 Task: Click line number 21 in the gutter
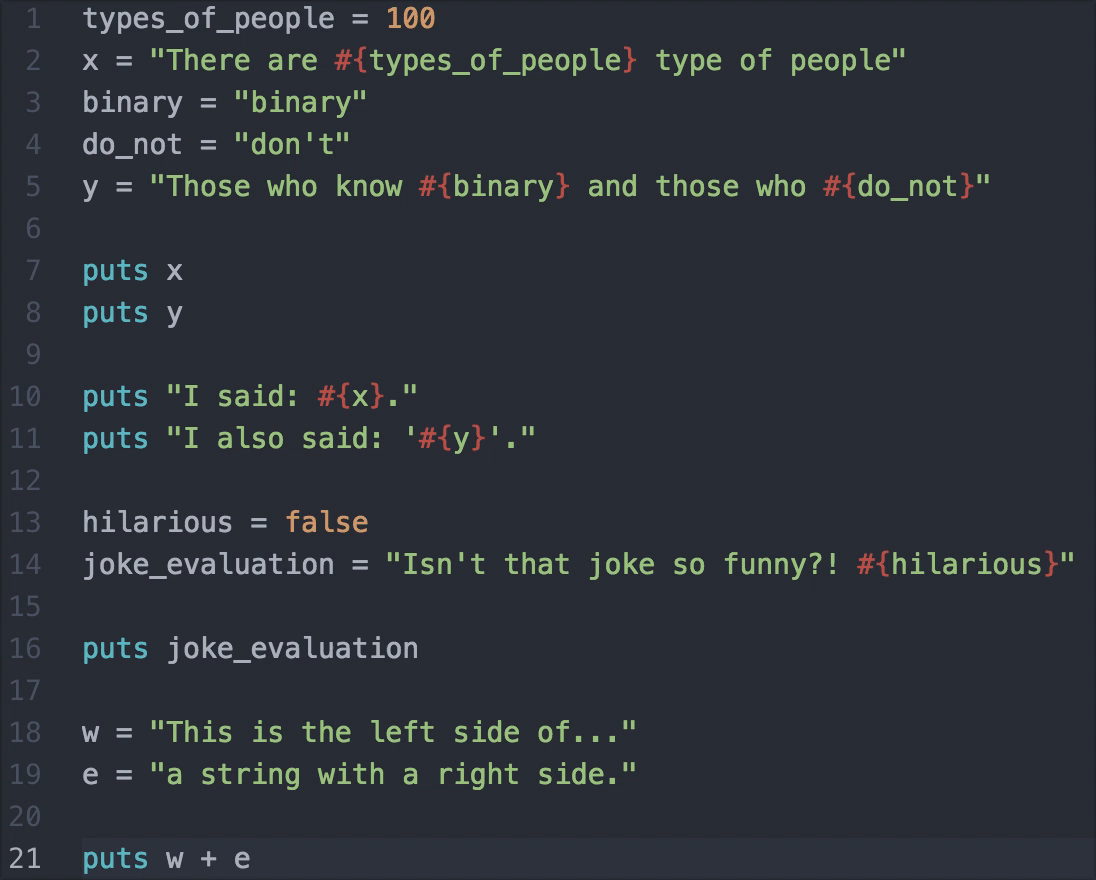tap(25, 858)
